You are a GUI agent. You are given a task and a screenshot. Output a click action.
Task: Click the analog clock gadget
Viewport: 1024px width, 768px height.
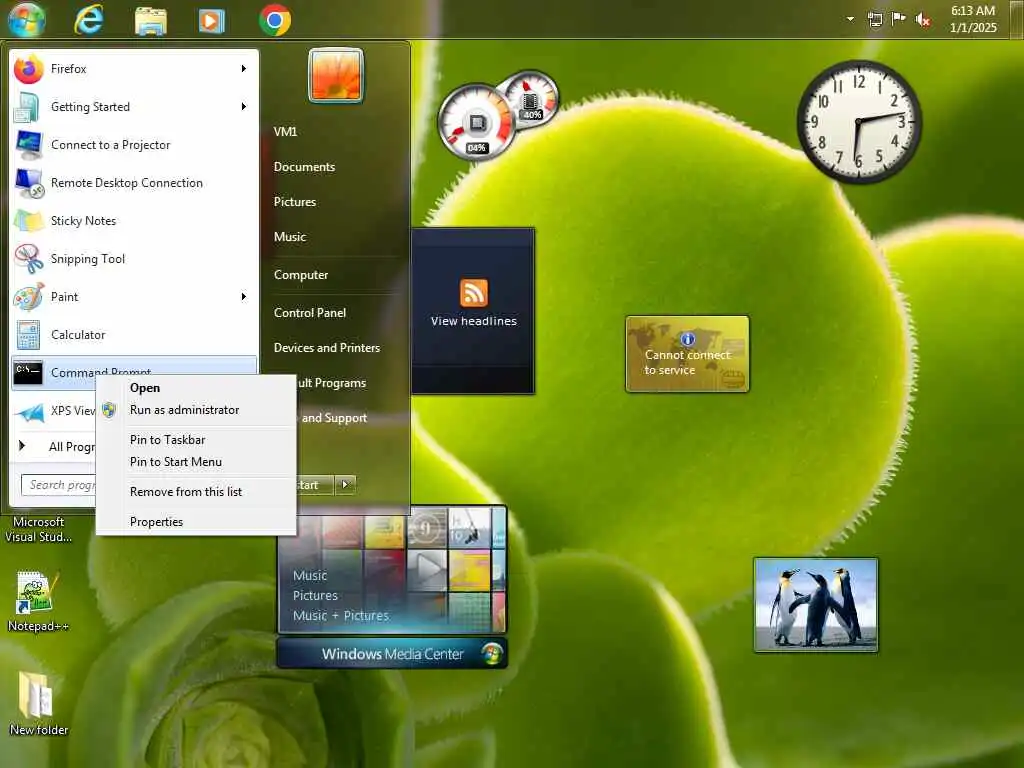click(x=859, y=121)
